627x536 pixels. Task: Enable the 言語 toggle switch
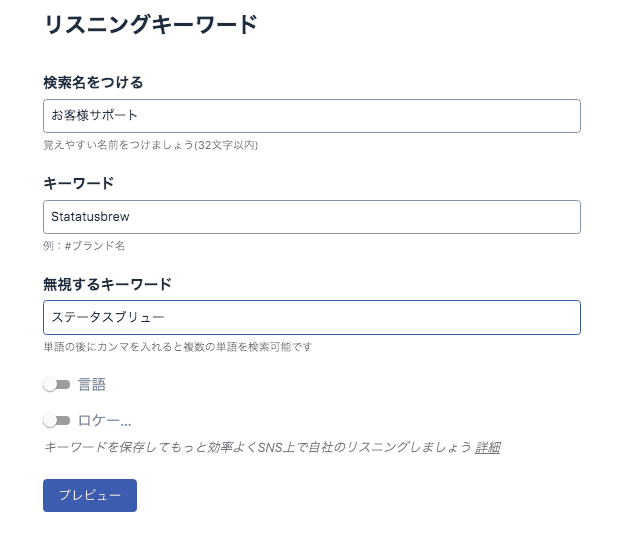click(57, 385)
